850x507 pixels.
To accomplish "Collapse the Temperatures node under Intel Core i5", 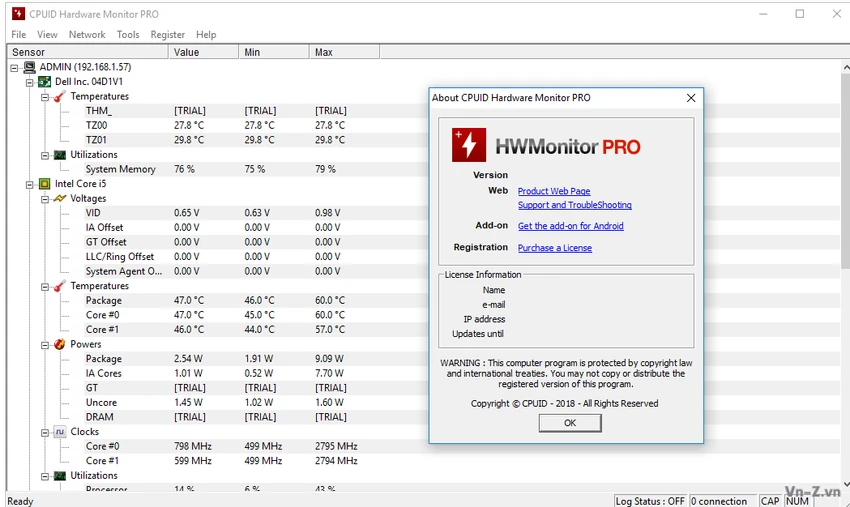I will coord(45,287).
